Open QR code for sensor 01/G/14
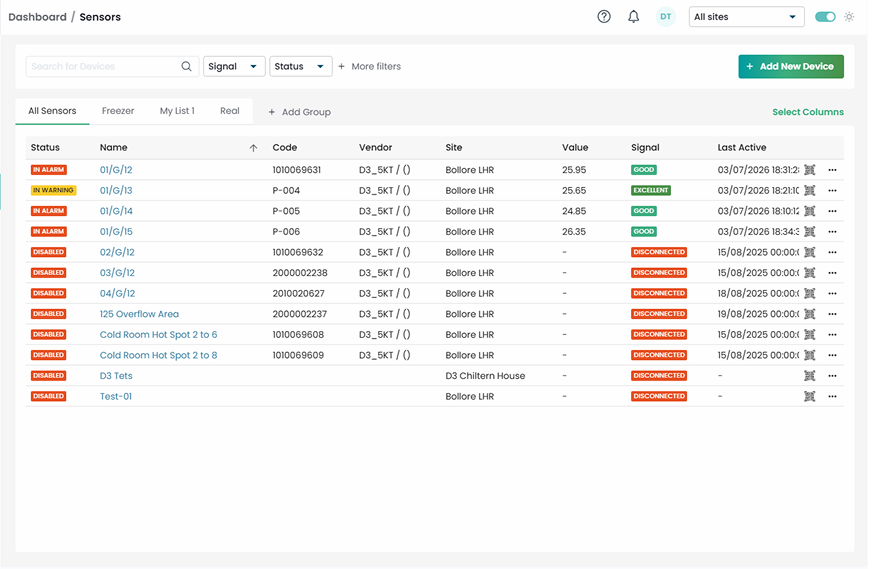The width and height of the screenshot is (874, 569). pos(809,211)
